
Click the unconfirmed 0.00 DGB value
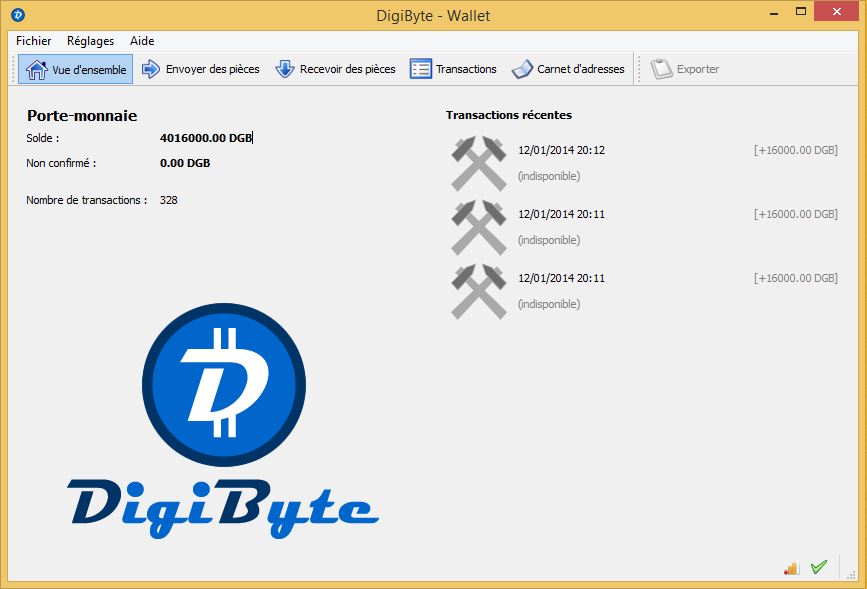coord(185,163)
